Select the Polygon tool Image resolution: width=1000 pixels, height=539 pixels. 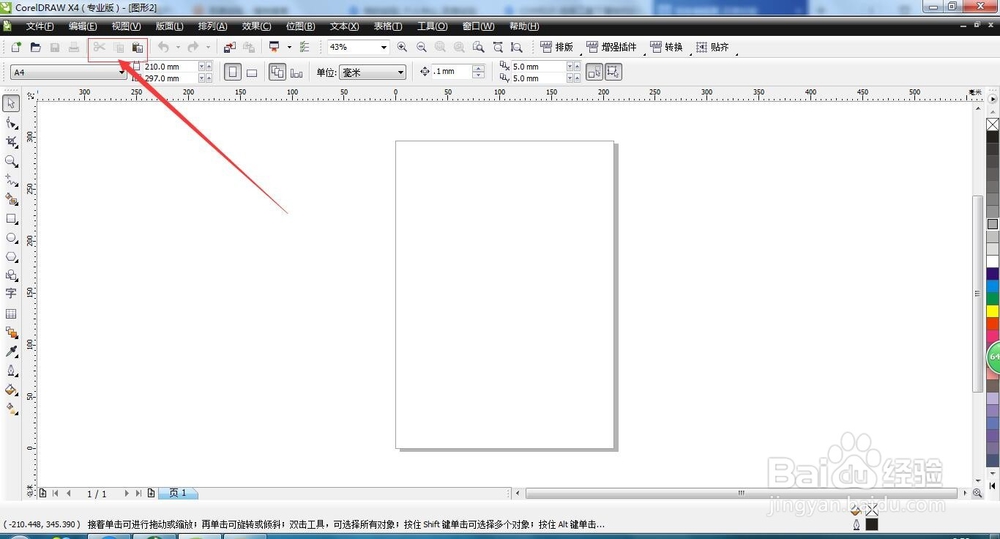click(11, 257)
